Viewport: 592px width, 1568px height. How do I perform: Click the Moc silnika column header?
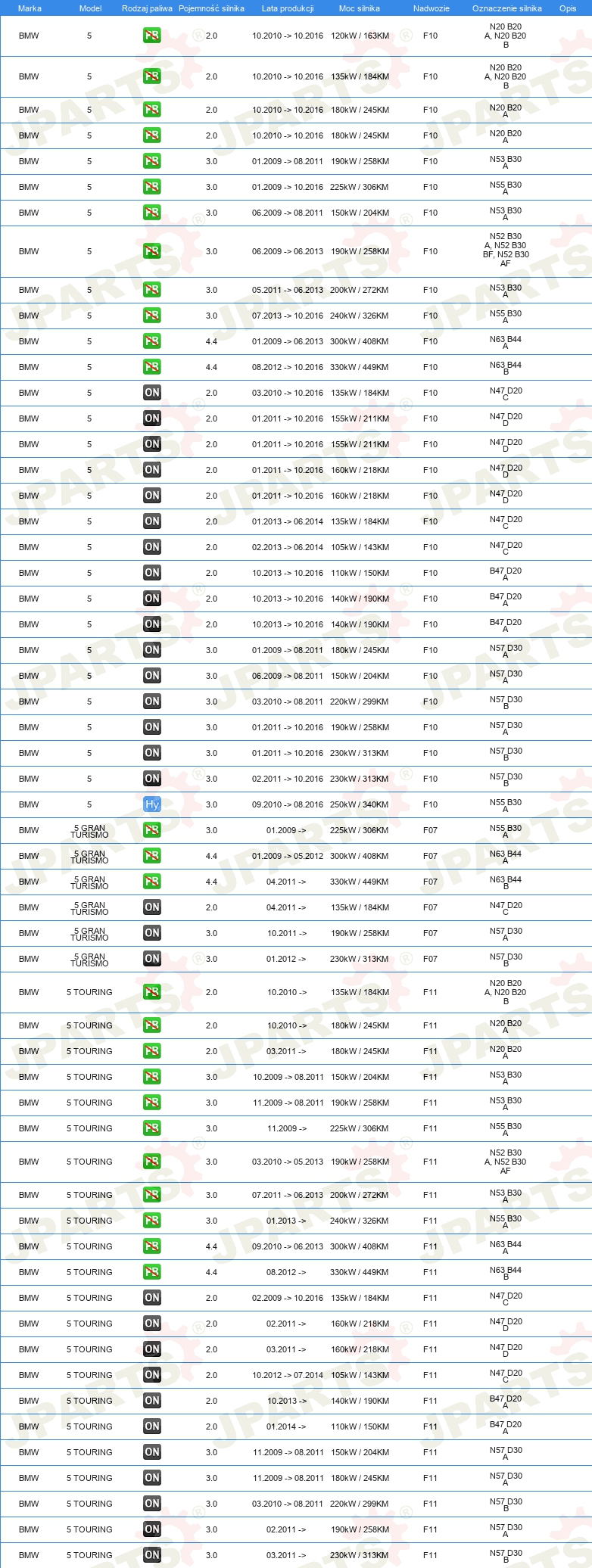pyautogui.click(x=360, y=8)
